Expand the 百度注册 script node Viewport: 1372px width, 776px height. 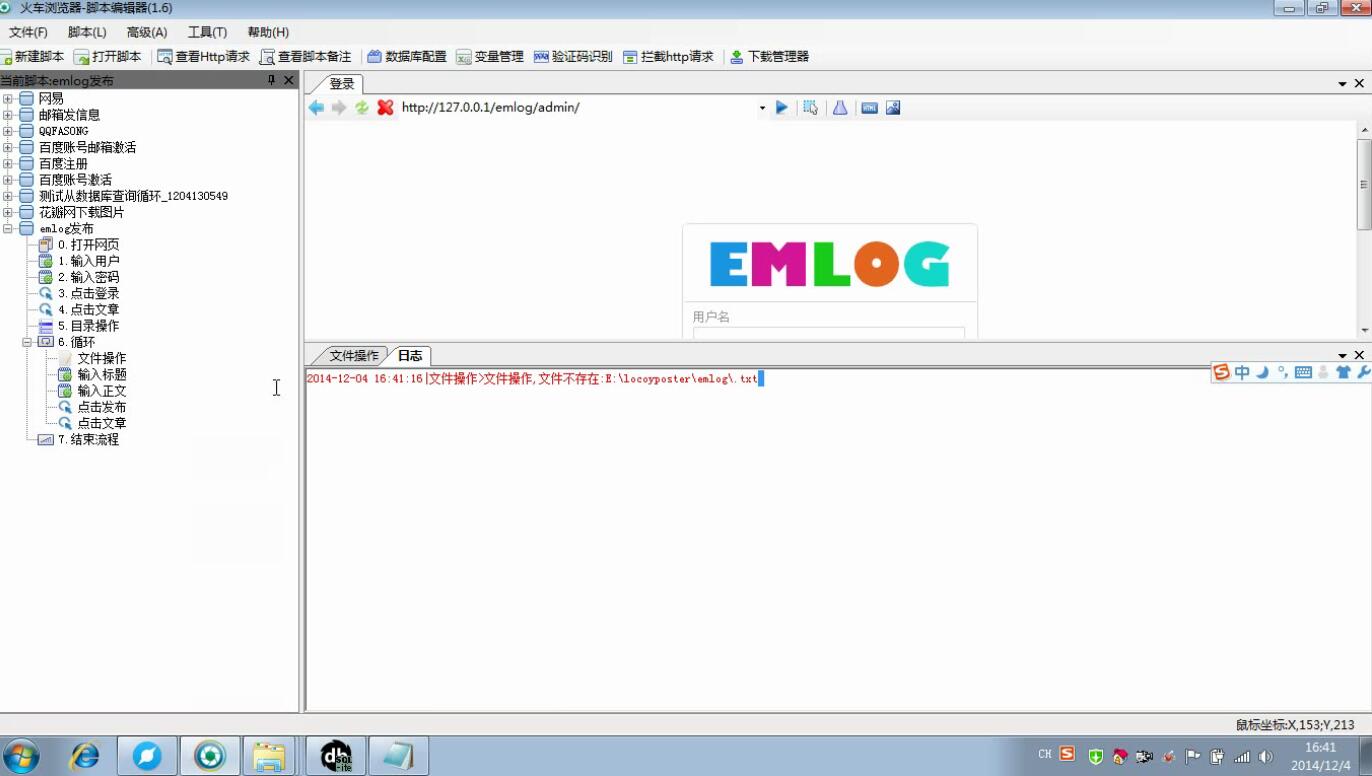[8, 164]
